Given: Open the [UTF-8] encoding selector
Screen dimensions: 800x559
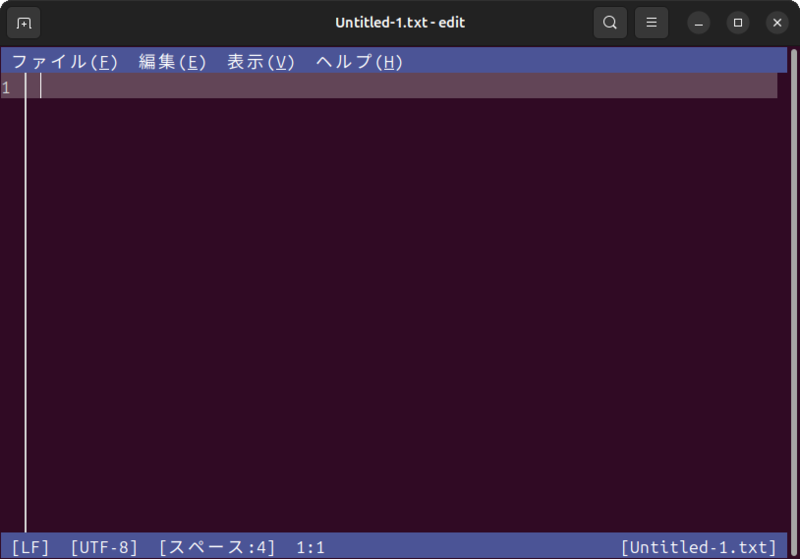Looking at the screenshot, I should pyautogui.click(x=104, y=547).
